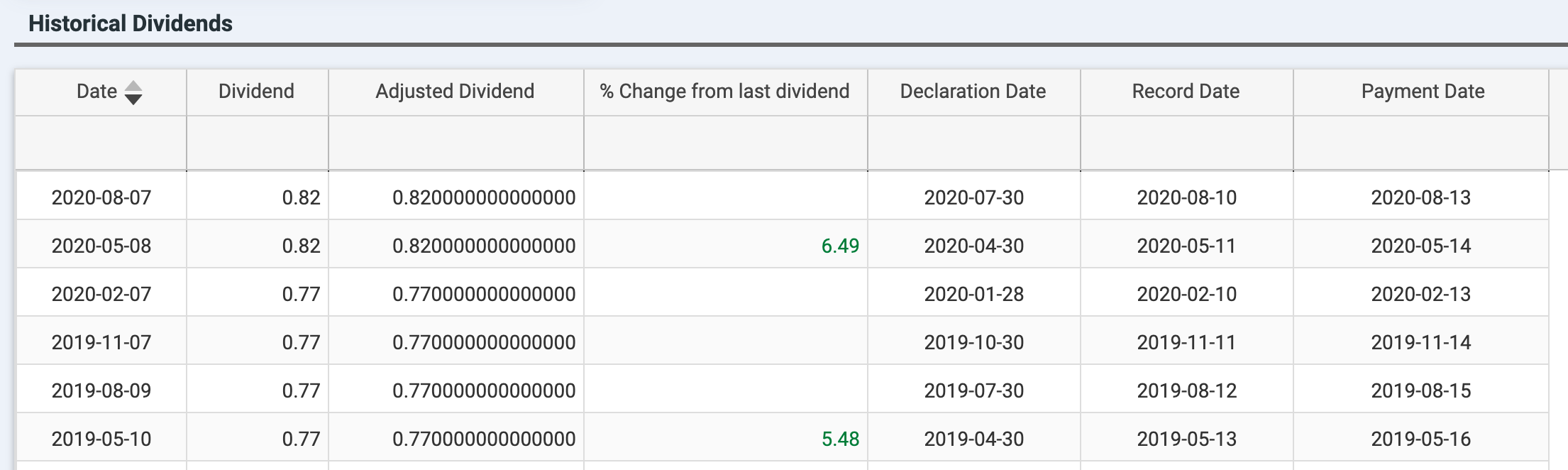Viewport: 1568px width, 470px height.
Task: Click the filter field under Adjusted Dividend
Action: coord(456,143)
